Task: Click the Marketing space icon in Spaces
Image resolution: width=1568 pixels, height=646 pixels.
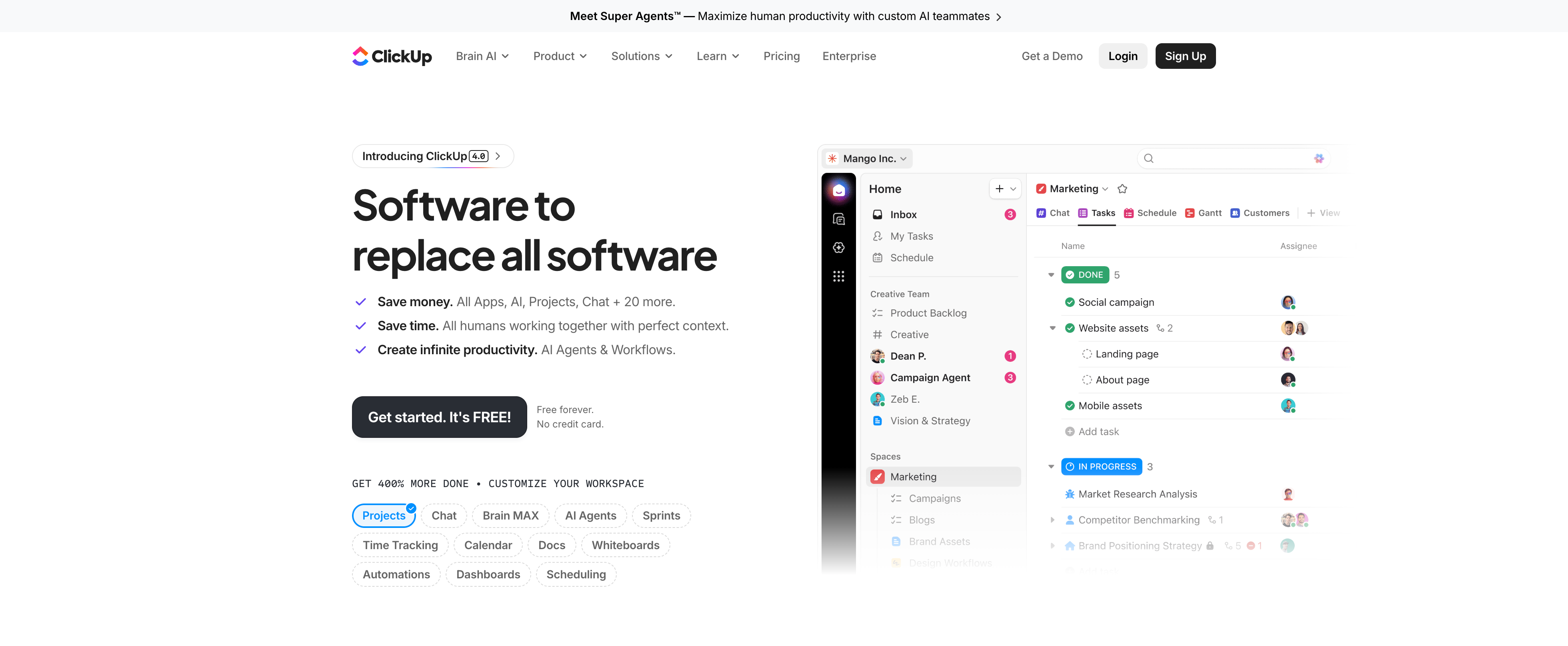Action: (x=877, y=477)
